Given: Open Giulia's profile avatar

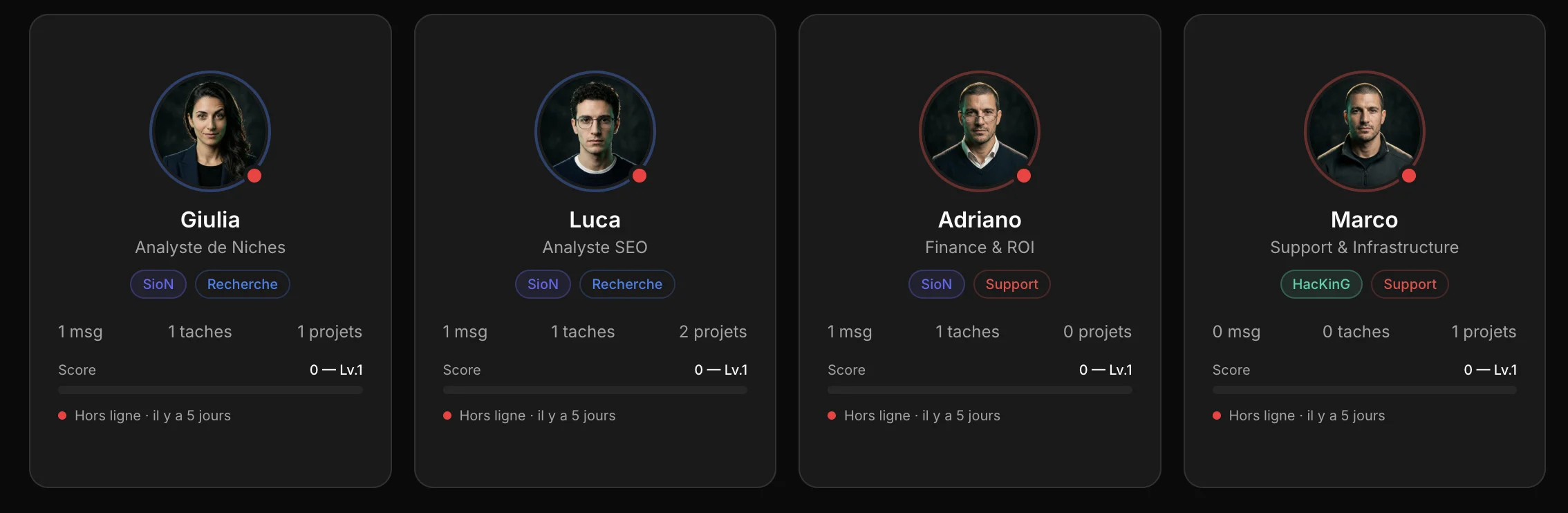Looking at the screenshot, I should click(x=209, y=131).
